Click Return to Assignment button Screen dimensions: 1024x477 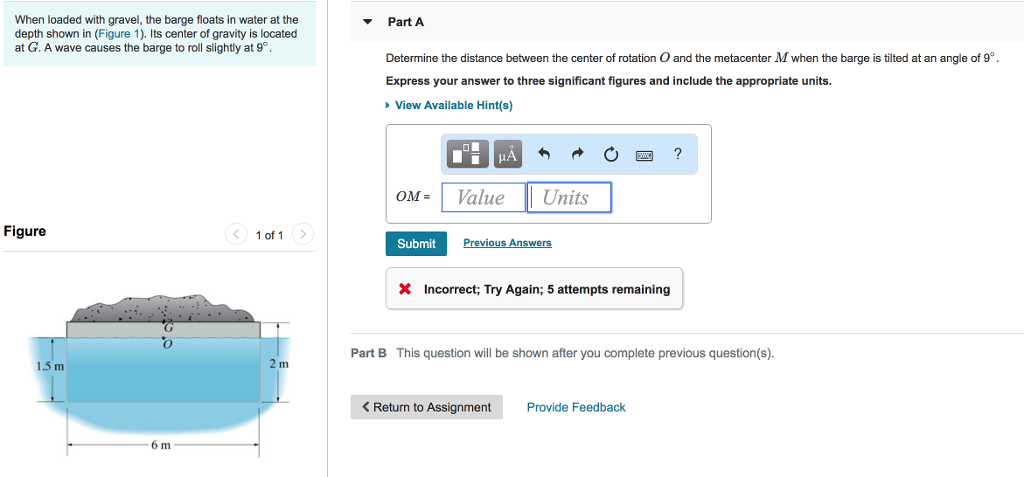point(426,407)
